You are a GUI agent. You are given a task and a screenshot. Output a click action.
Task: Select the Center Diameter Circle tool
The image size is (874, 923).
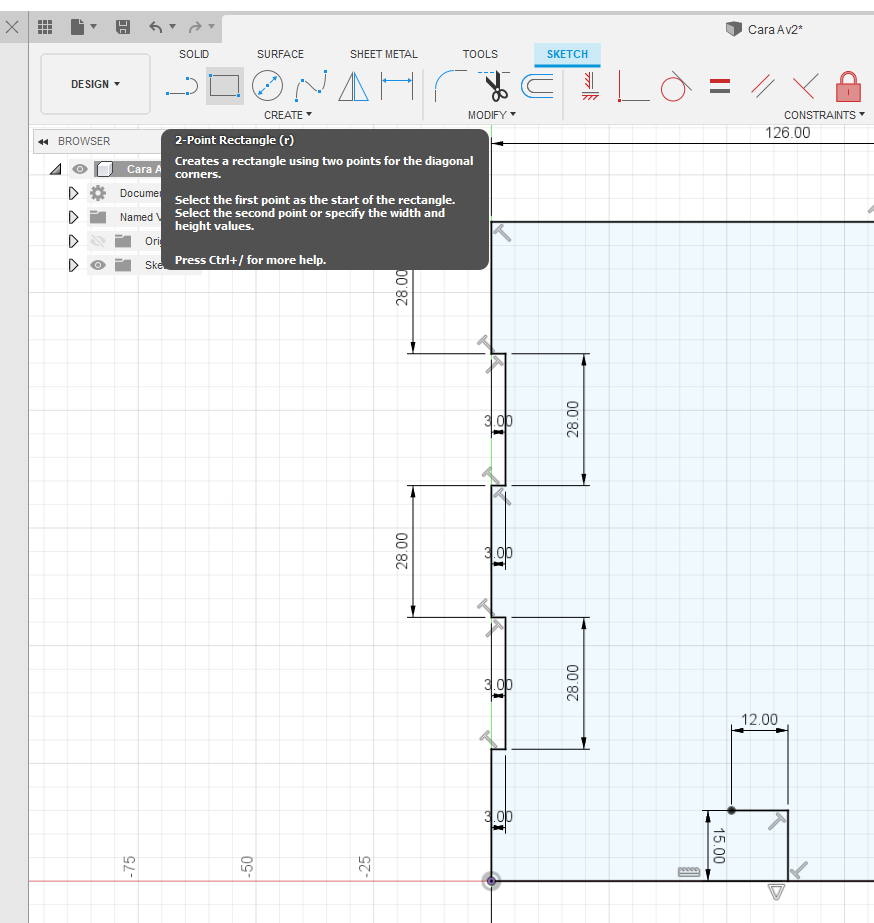(x=267, y=86)
